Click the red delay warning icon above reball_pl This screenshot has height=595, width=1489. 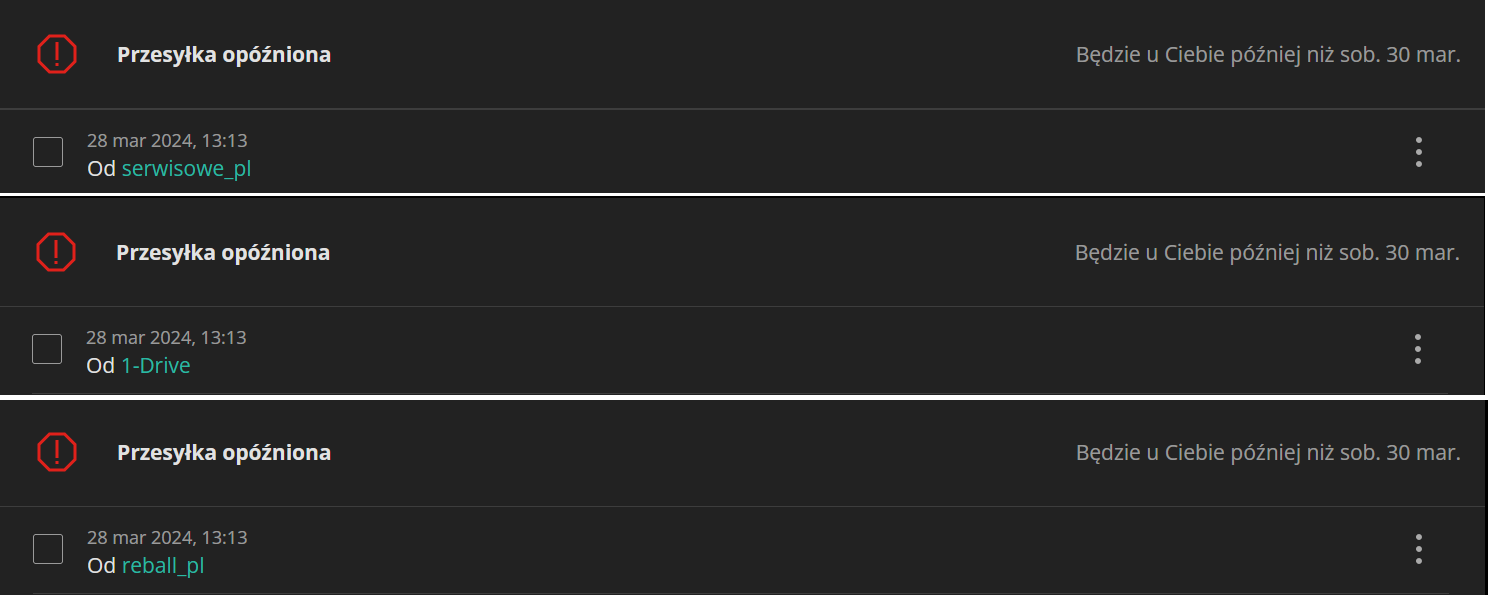(57, 452)
